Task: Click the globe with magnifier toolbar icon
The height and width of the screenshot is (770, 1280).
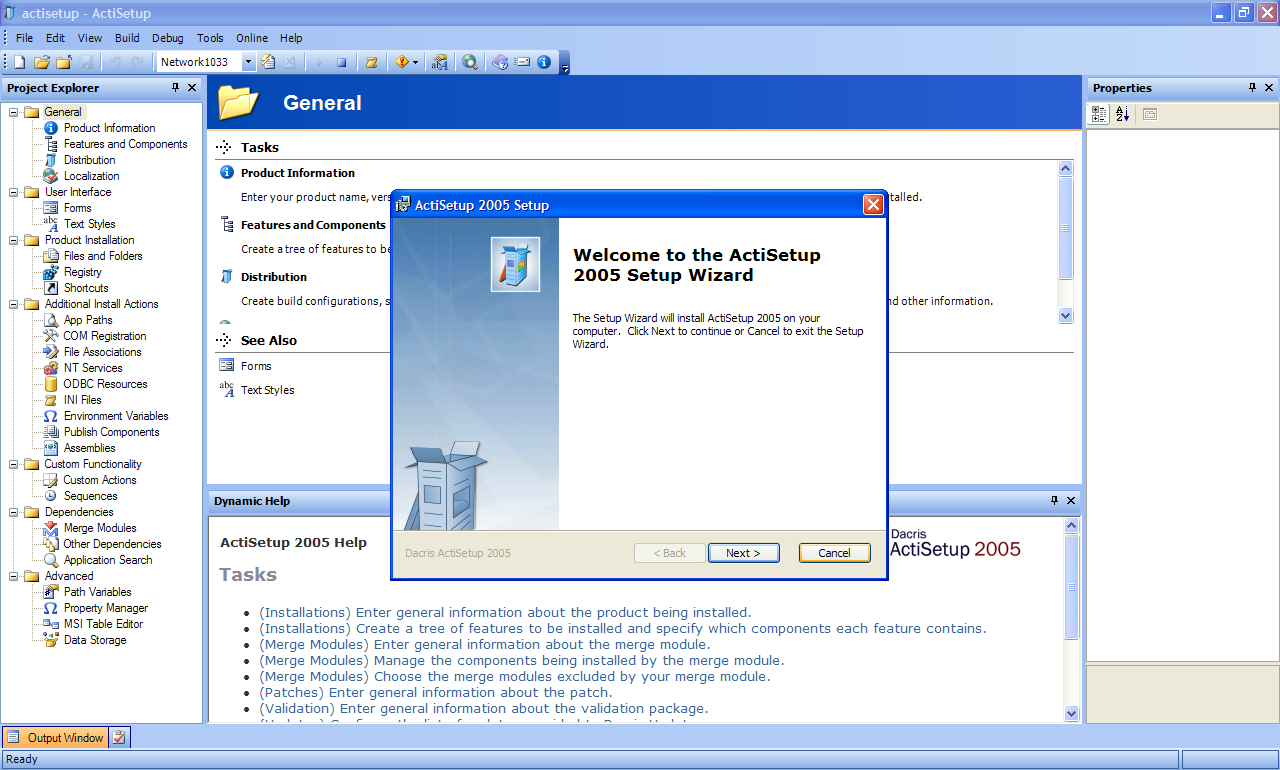Action: tap(470, 62)
